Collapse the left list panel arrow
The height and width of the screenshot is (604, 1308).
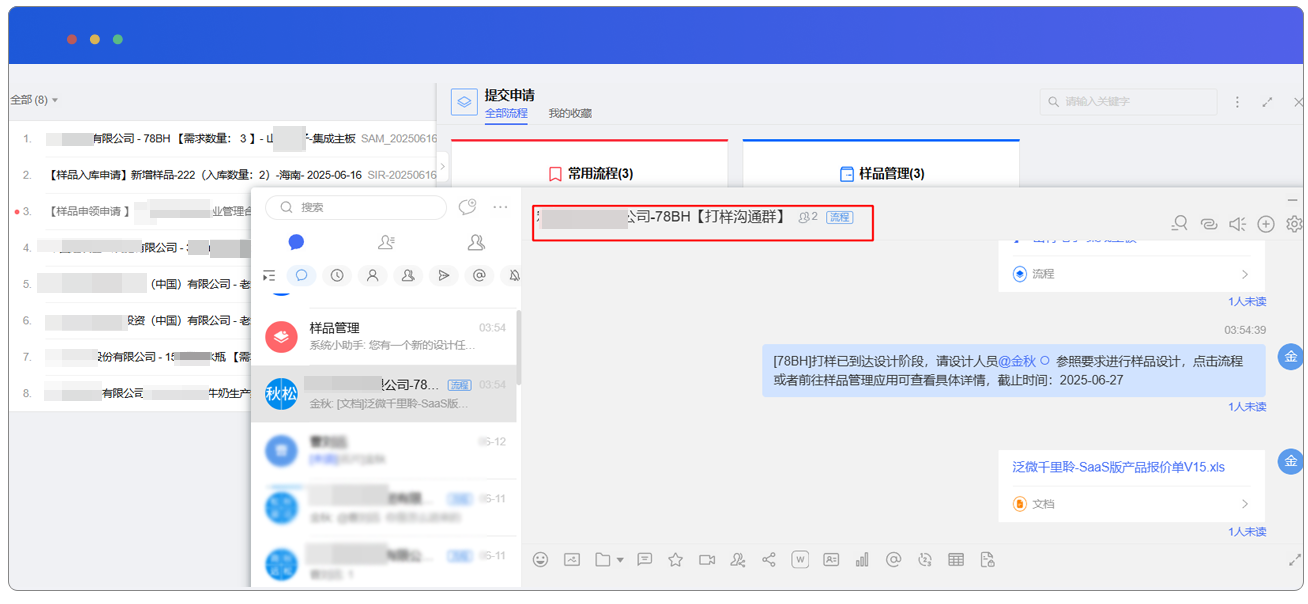coord(442,166)
